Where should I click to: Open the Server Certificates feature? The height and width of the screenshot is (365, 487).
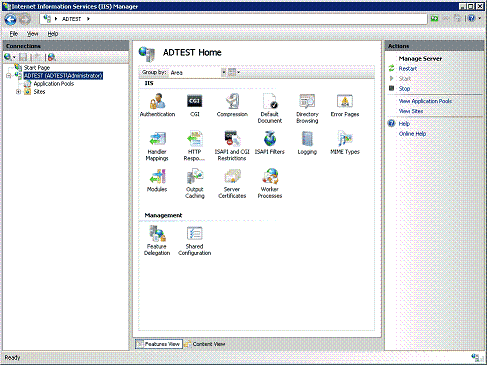point(232,184)
